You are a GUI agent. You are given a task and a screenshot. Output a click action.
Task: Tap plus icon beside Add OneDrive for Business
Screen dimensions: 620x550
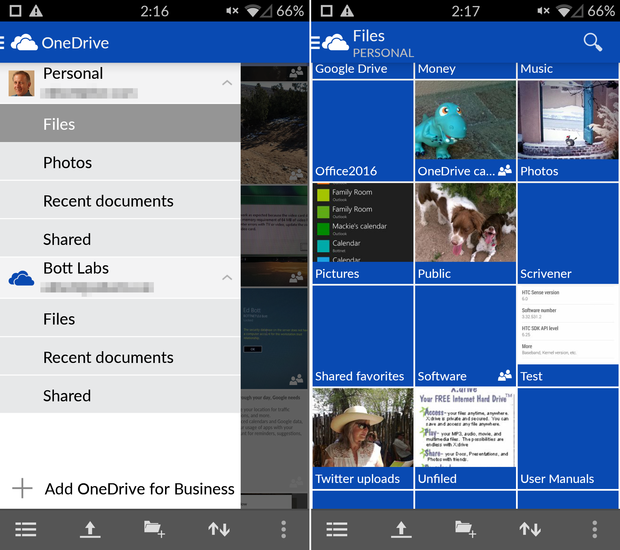[22, 488]
